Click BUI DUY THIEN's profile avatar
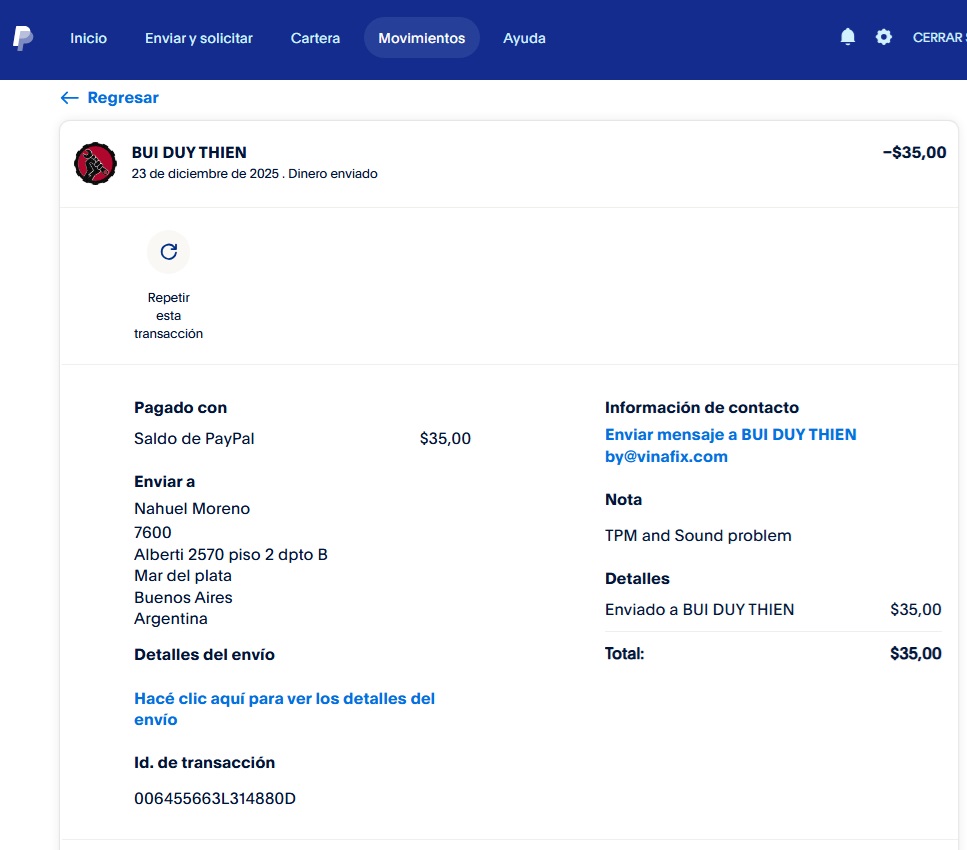967x850 pixels. (96, 163)
